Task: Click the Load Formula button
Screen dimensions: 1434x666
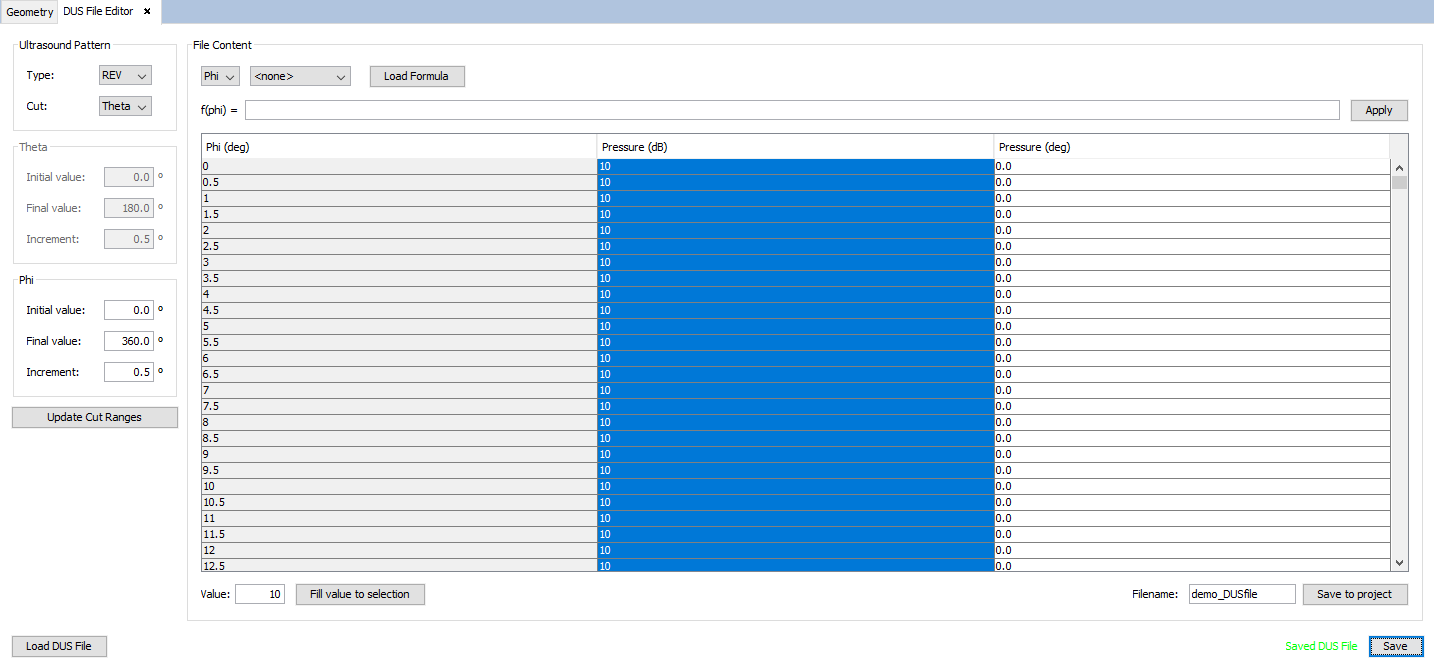Action: [x=416, y=76]
